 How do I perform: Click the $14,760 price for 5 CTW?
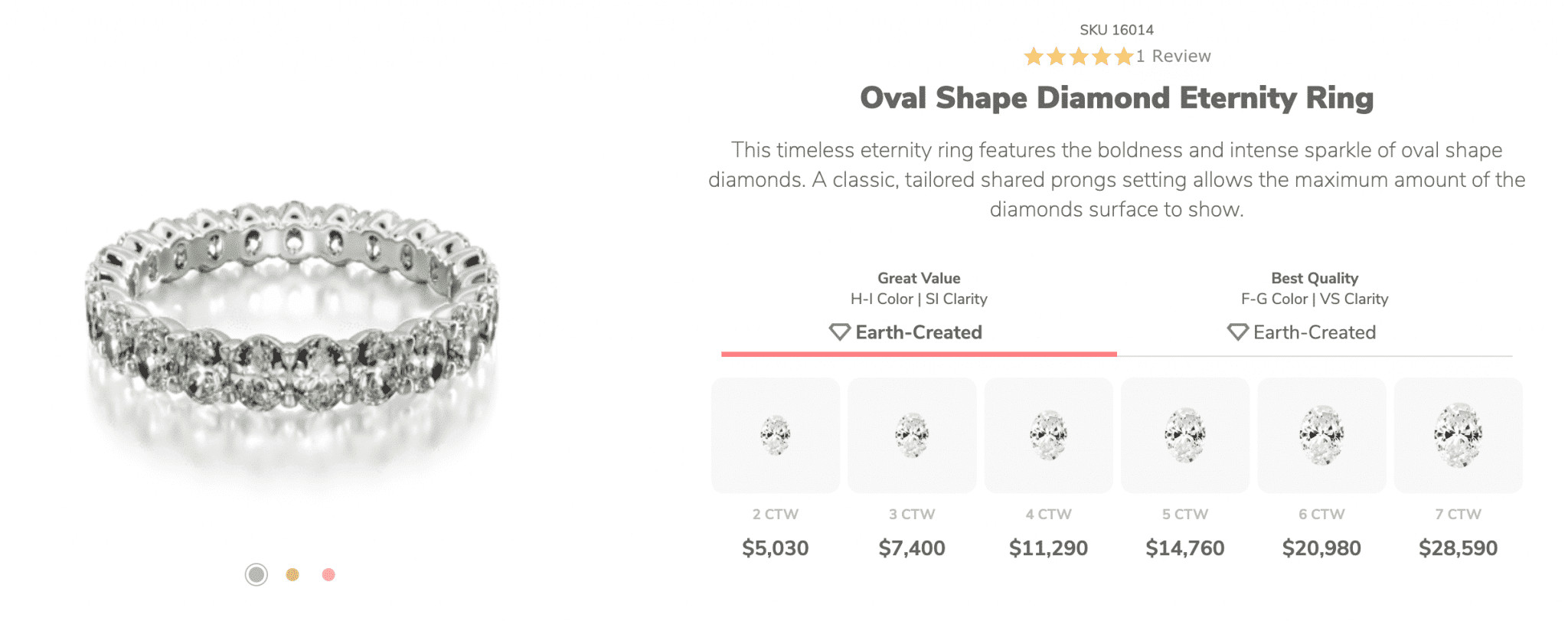click(x=1185, y=548)
